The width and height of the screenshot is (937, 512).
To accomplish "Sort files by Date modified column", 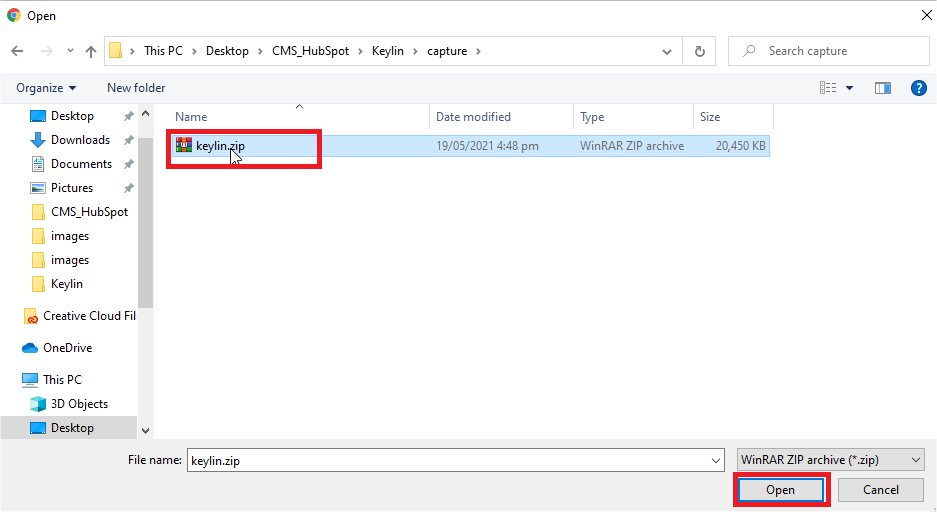I will 473,117.
